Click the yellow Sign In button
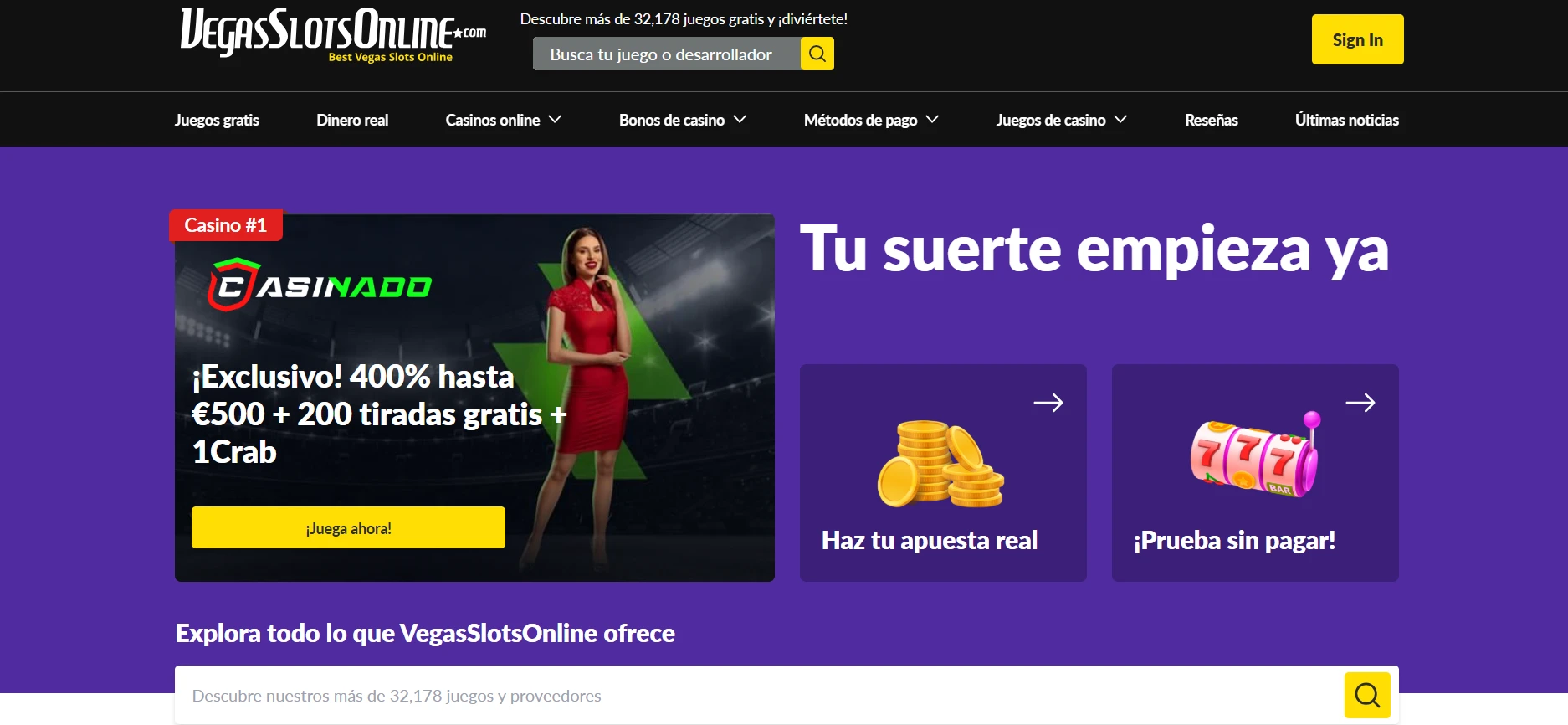The image size is (1568, 725). point(1357,39)
